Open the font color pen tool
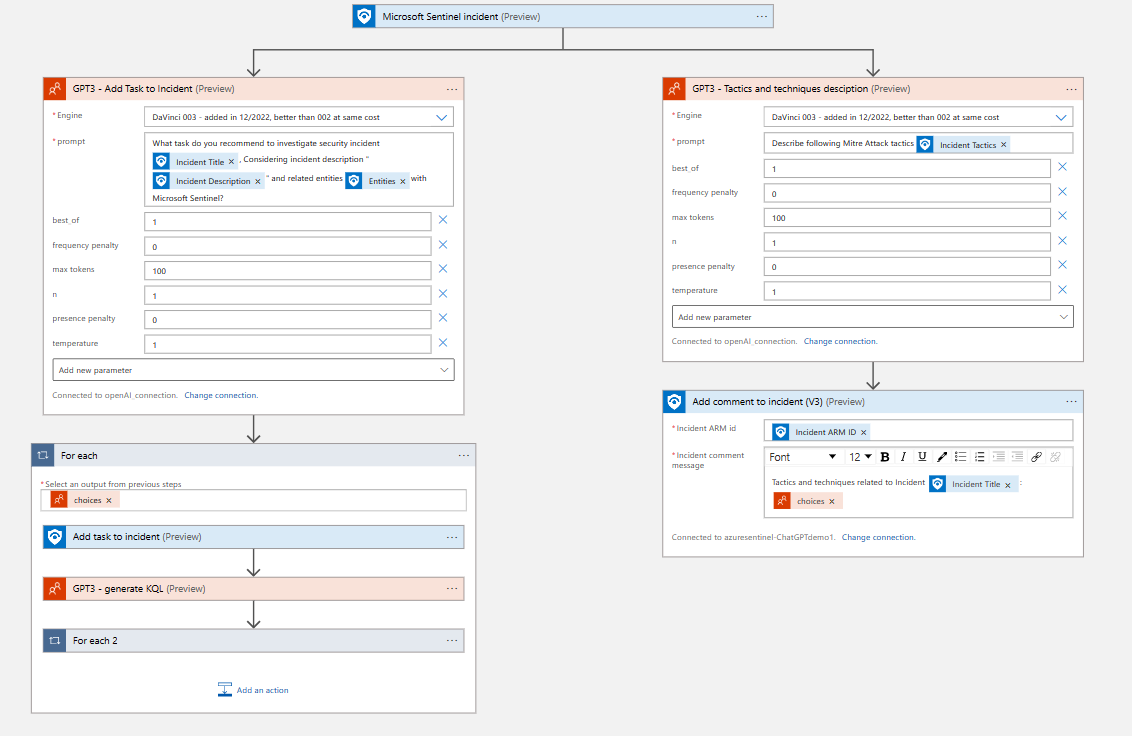This screenshot has width=1132, height=736. (941, 456)
